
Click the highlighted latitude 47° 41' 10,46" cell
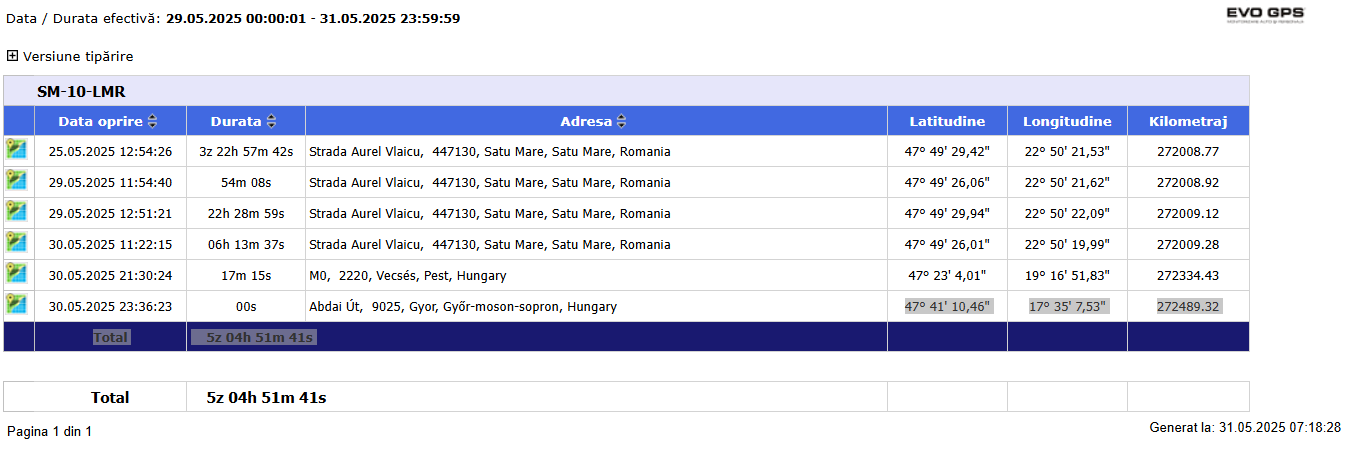[947, 306]
